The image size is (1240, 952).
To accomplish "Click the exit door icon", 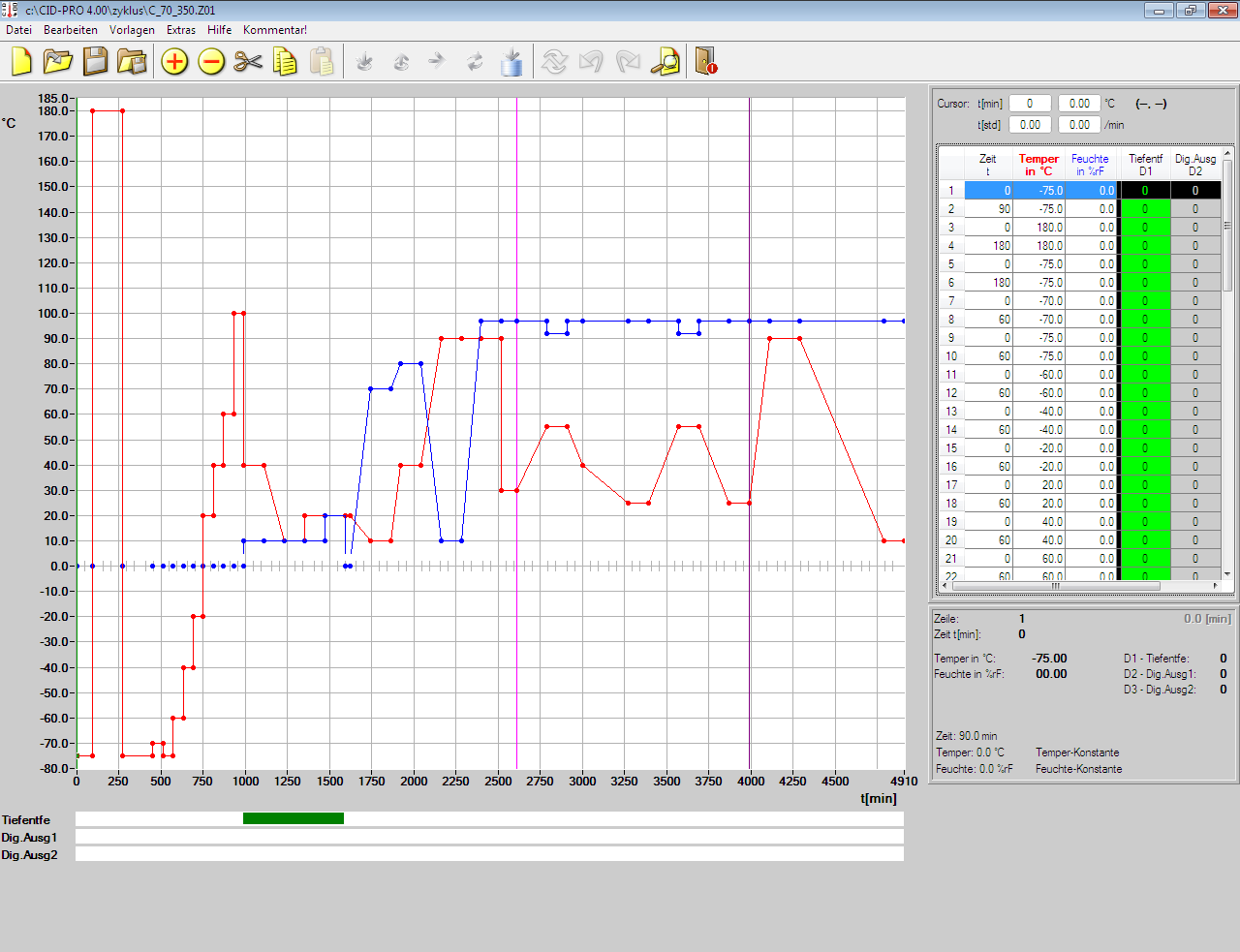I will (x=706, y=62).
